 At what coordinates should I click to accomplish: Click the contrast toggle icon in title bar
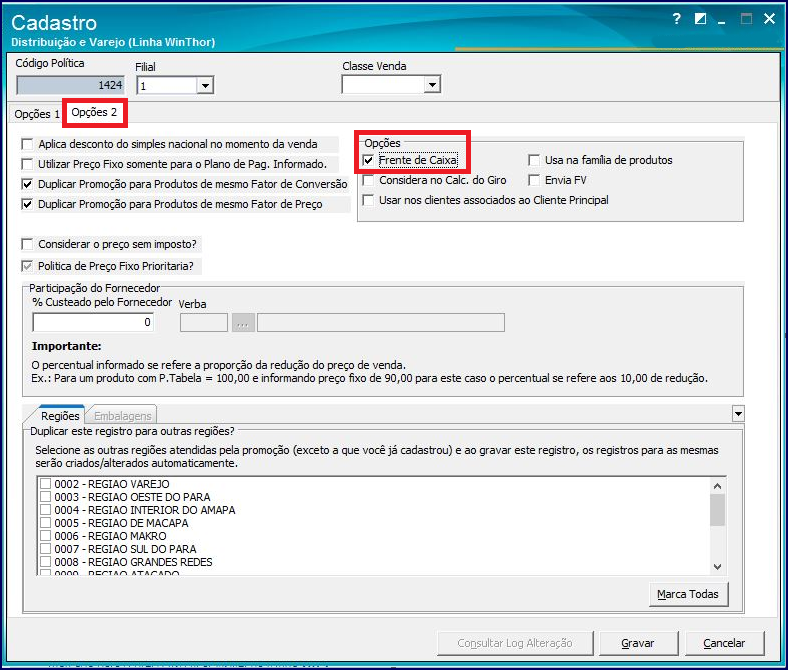pos(700,19)
